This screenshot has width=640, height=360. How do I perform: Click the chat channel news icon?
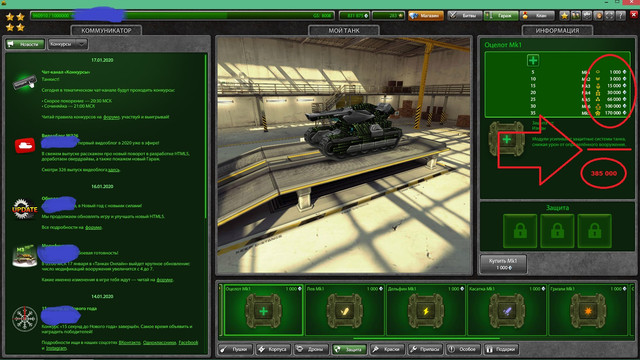[x=24, y=82]
